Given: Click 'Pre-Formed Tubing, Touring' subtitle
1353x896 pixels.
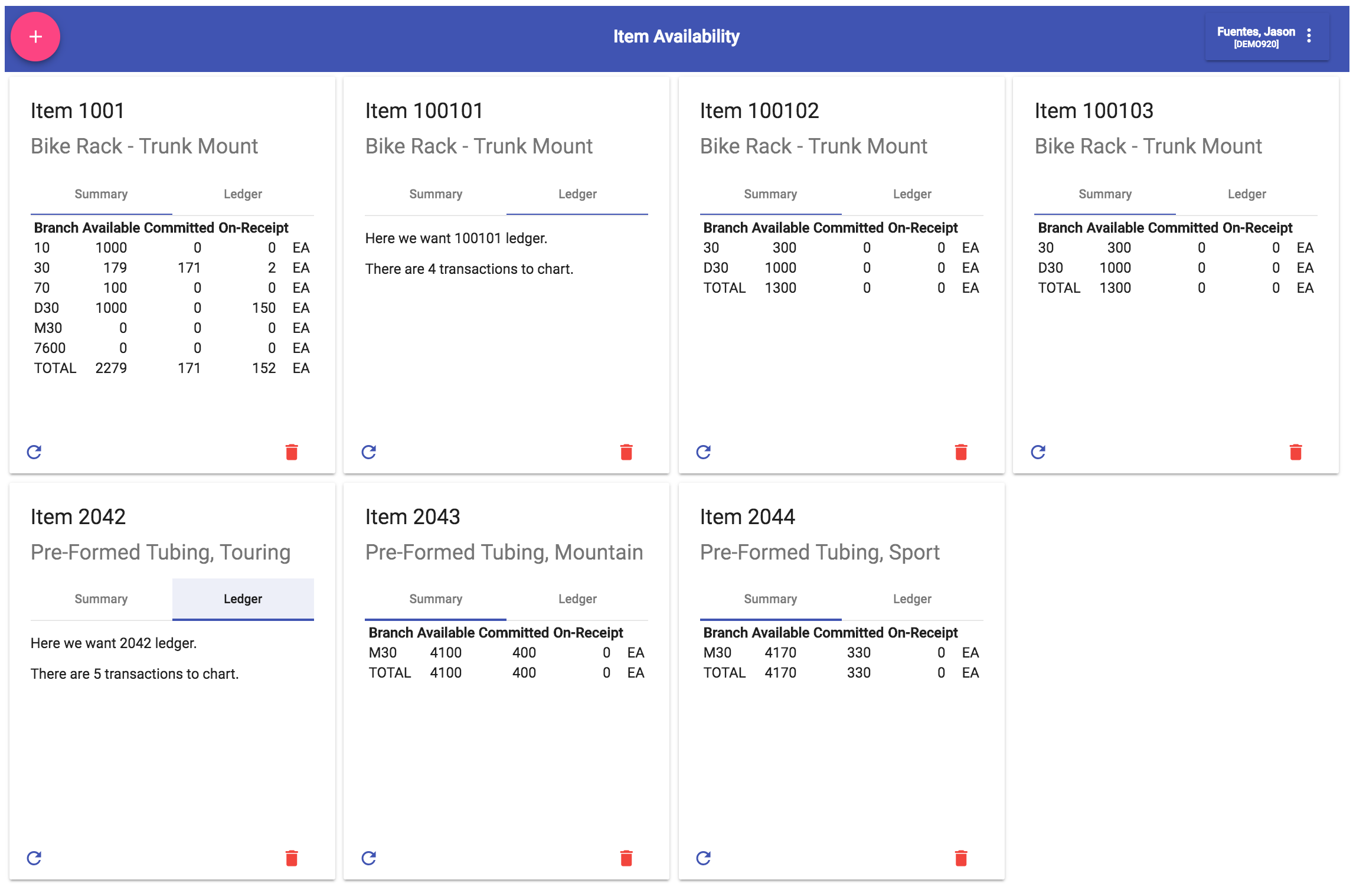Looking at the screenshot, I should 161,552.
